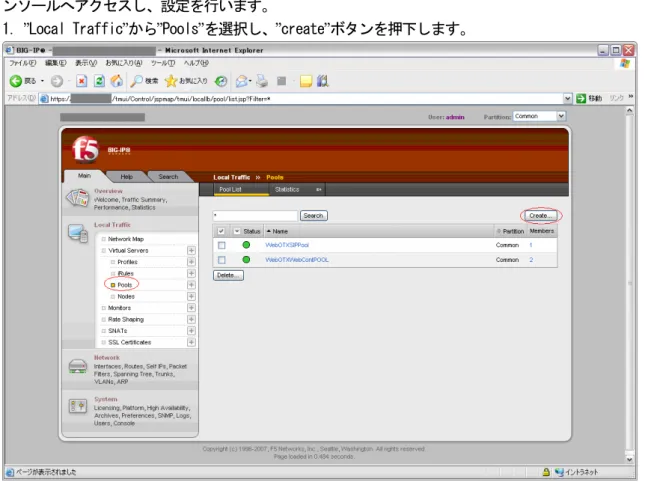Open the address bar history dropdown
This screenshot has height=482, width=645.
(x=567, y=98)
